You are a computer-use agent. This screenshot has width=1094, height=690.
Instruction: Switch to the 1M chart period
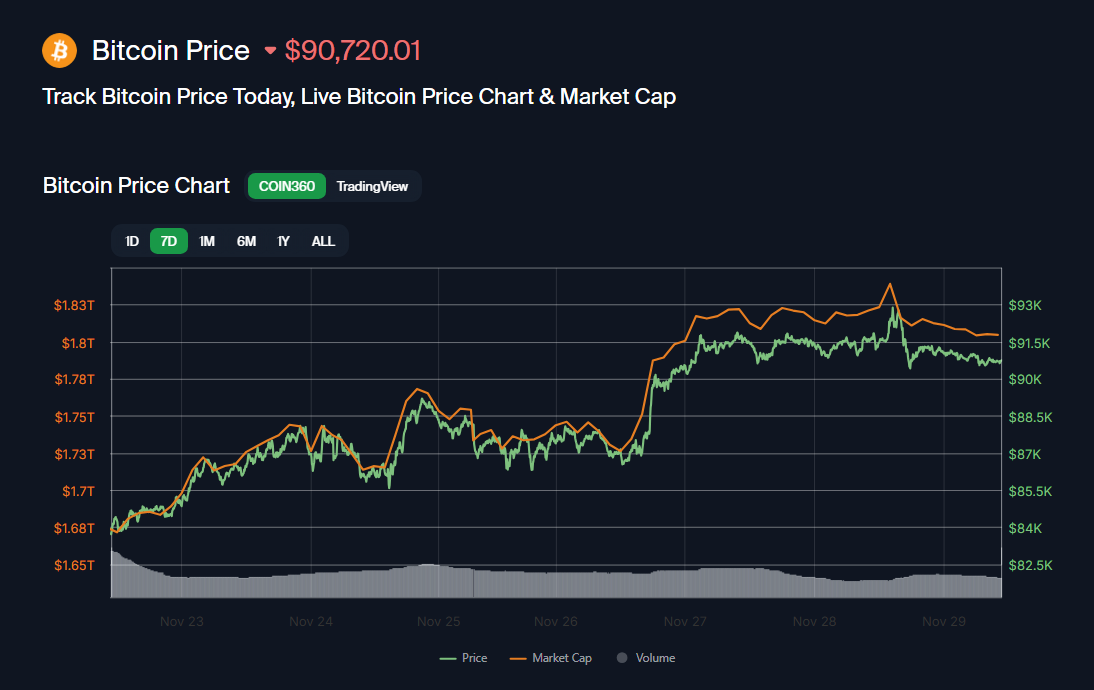[x=206, y=241]
